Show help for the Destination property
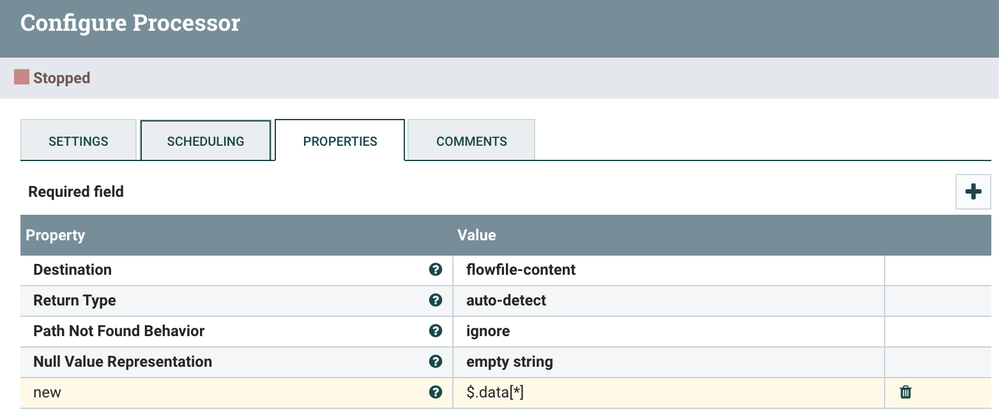The image size is (999, 418). (x=436, y=270)
